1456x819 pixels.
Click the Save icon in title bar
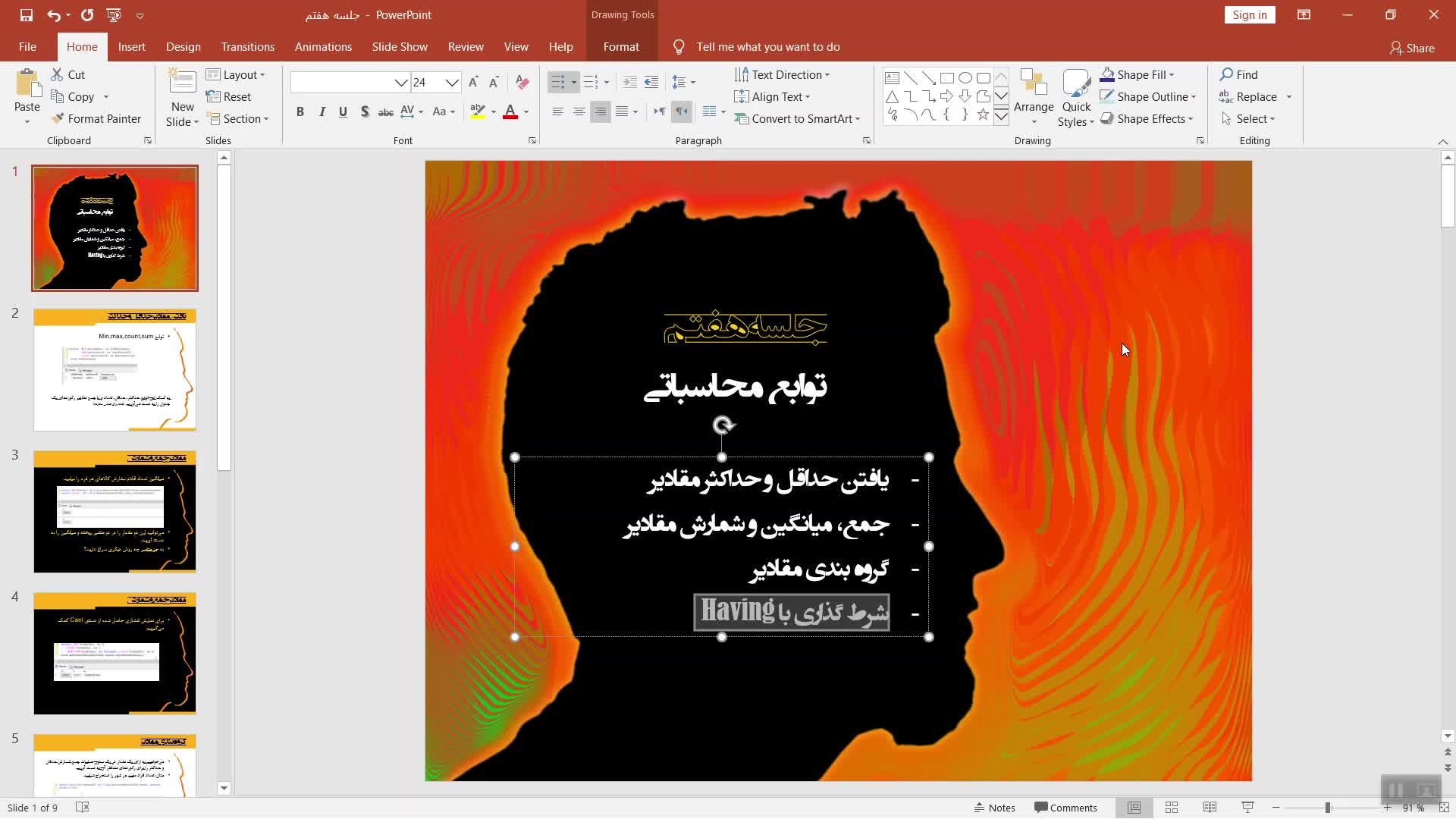pos(26,15)
